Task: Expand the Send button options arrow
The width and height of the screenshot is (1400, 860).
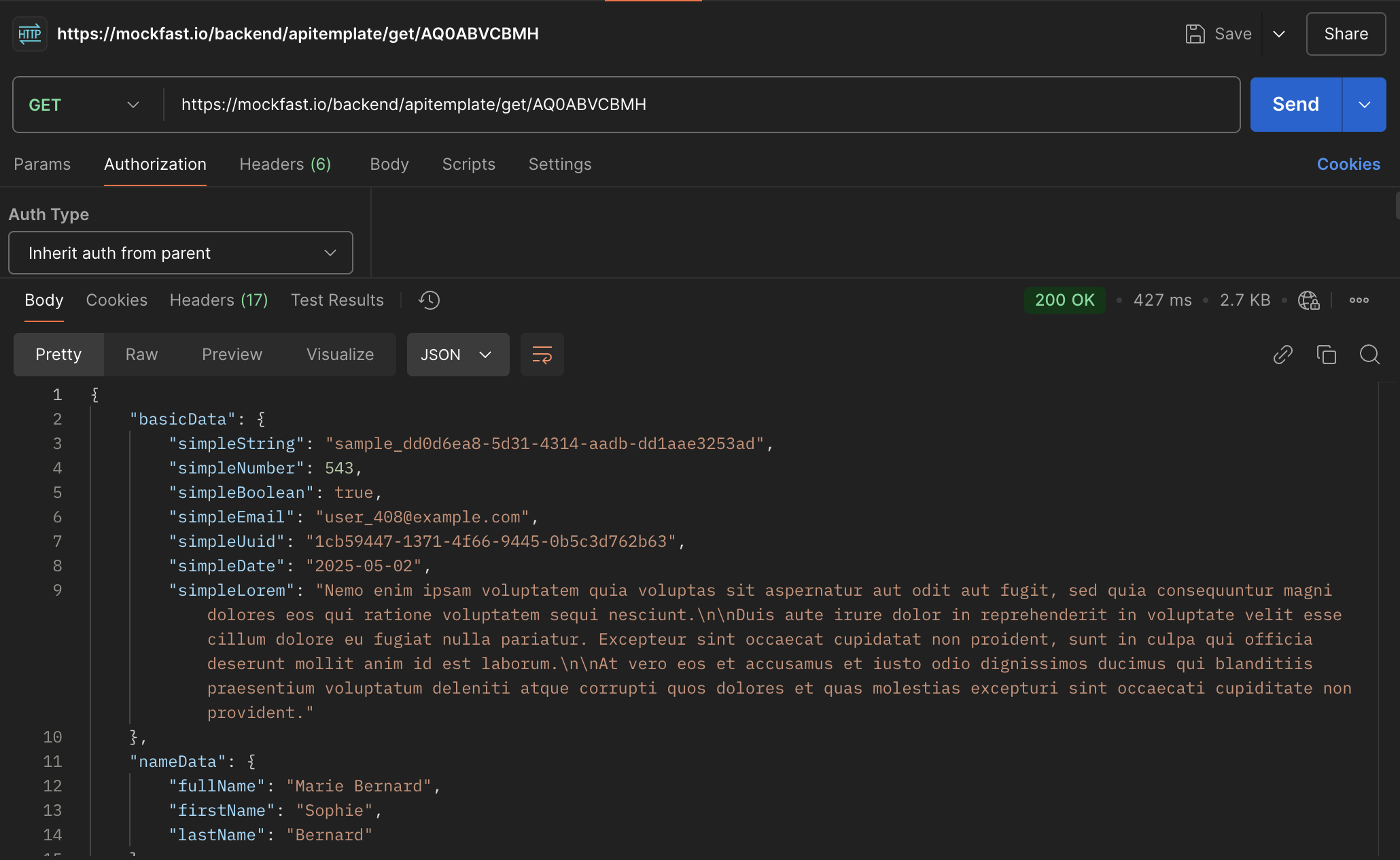Action: point(1364,105)
